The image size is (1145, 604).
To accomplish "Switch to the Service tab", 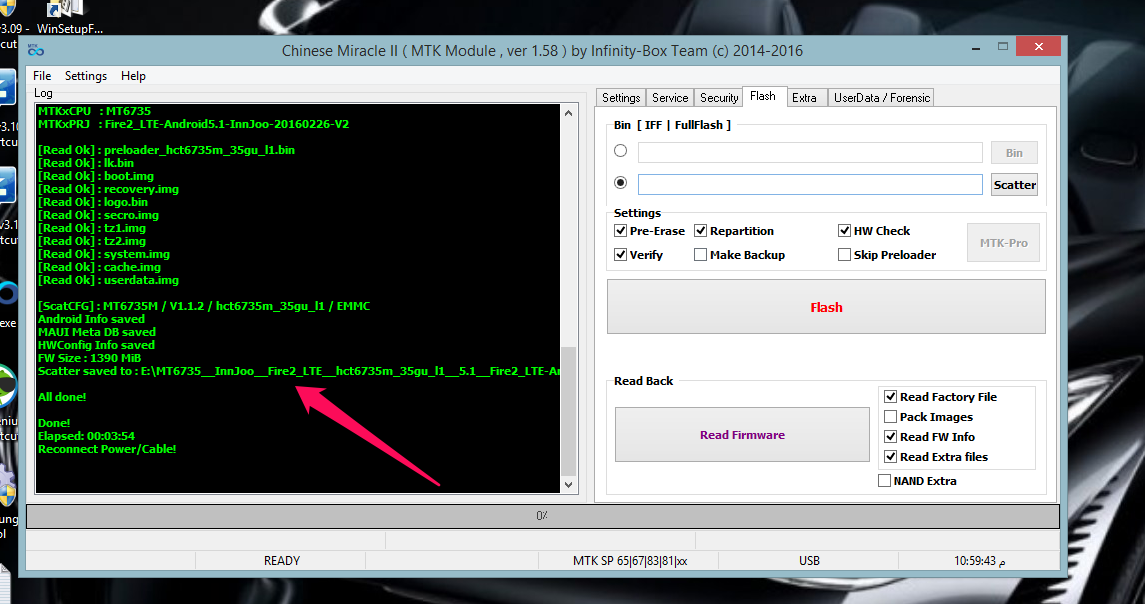I will point(670,98).
